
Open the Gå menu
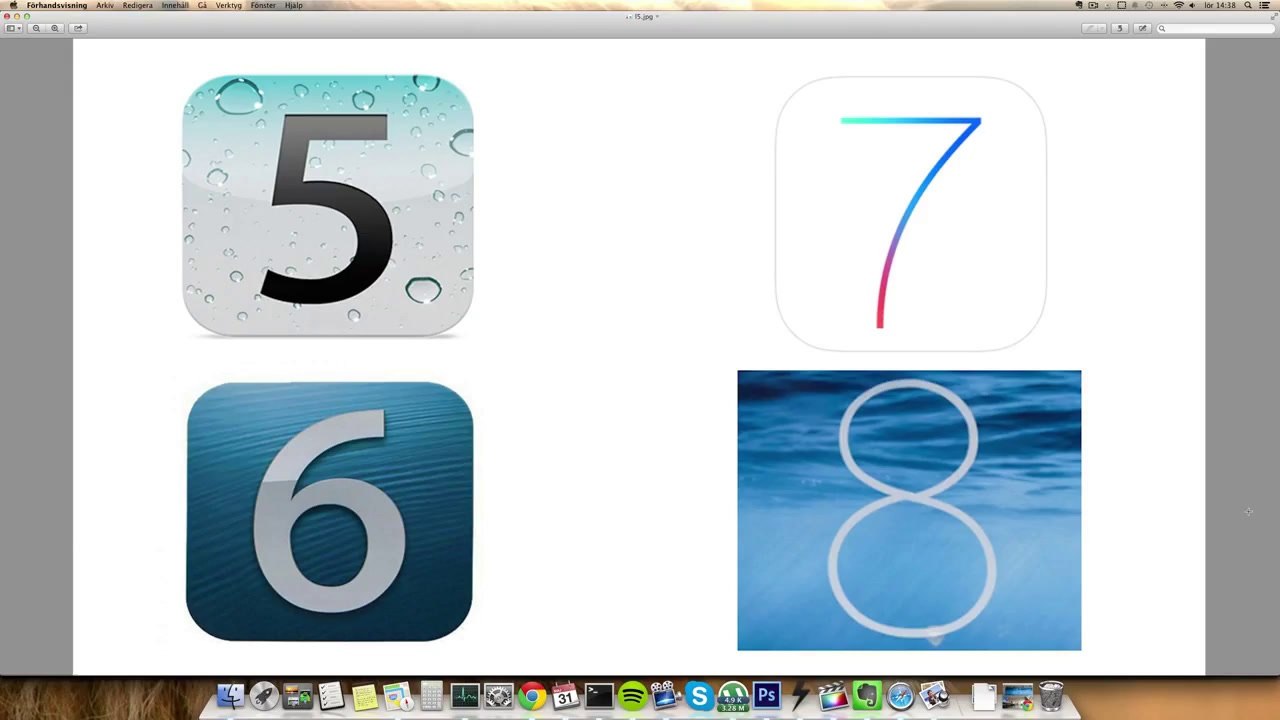click(x=202, y=5)
